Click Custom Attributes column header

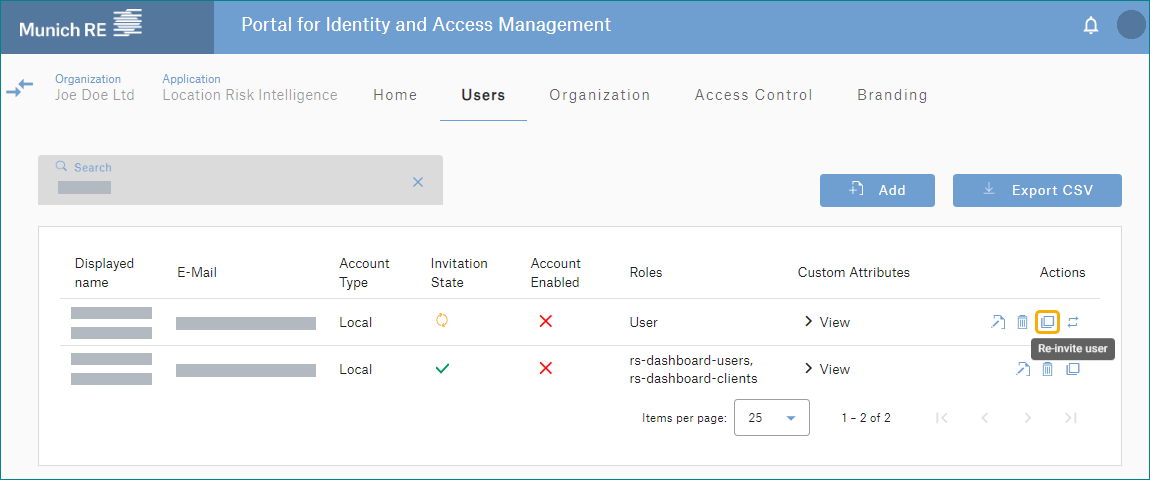[x=854, y=272]
